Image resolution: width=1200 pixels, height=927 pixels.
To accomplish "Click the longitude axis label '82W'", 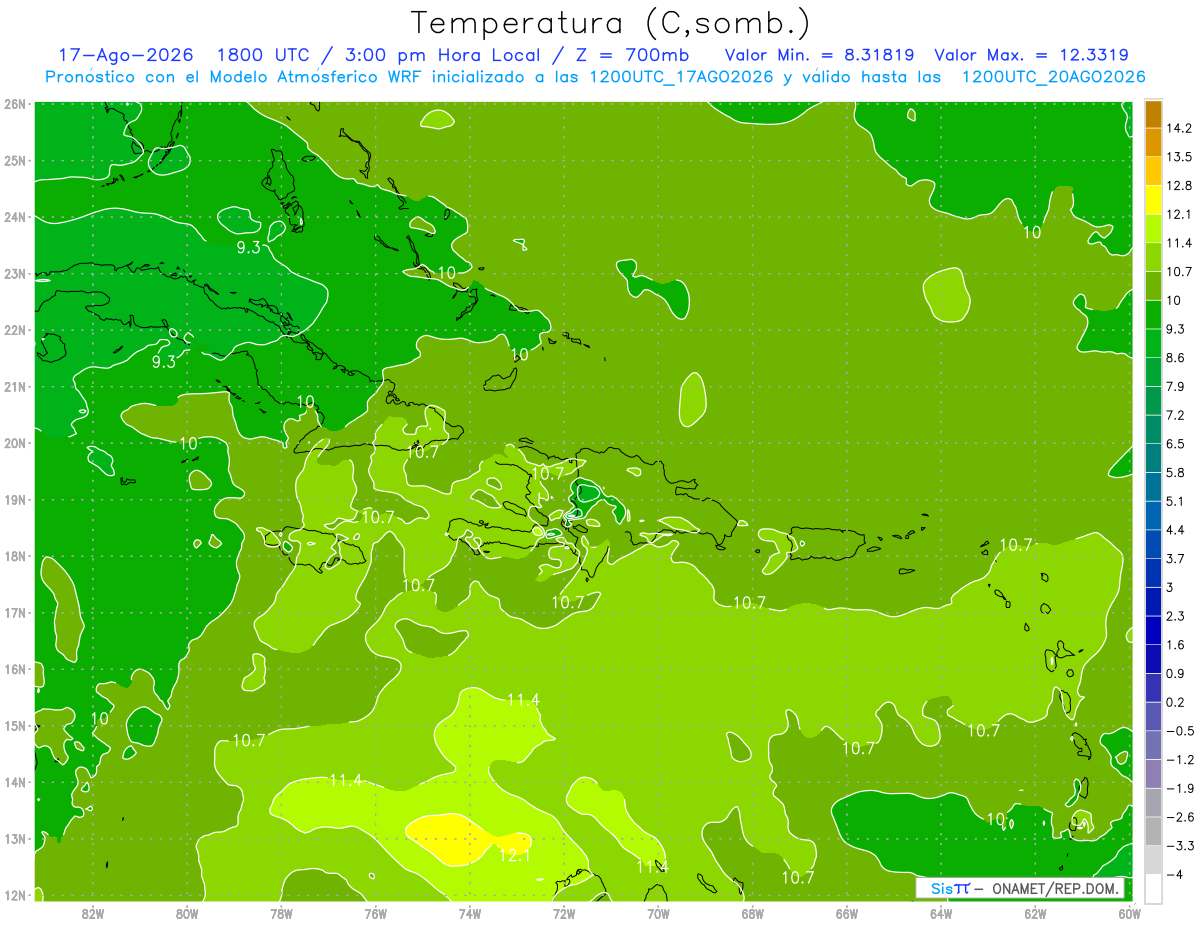I will (92, 912).
